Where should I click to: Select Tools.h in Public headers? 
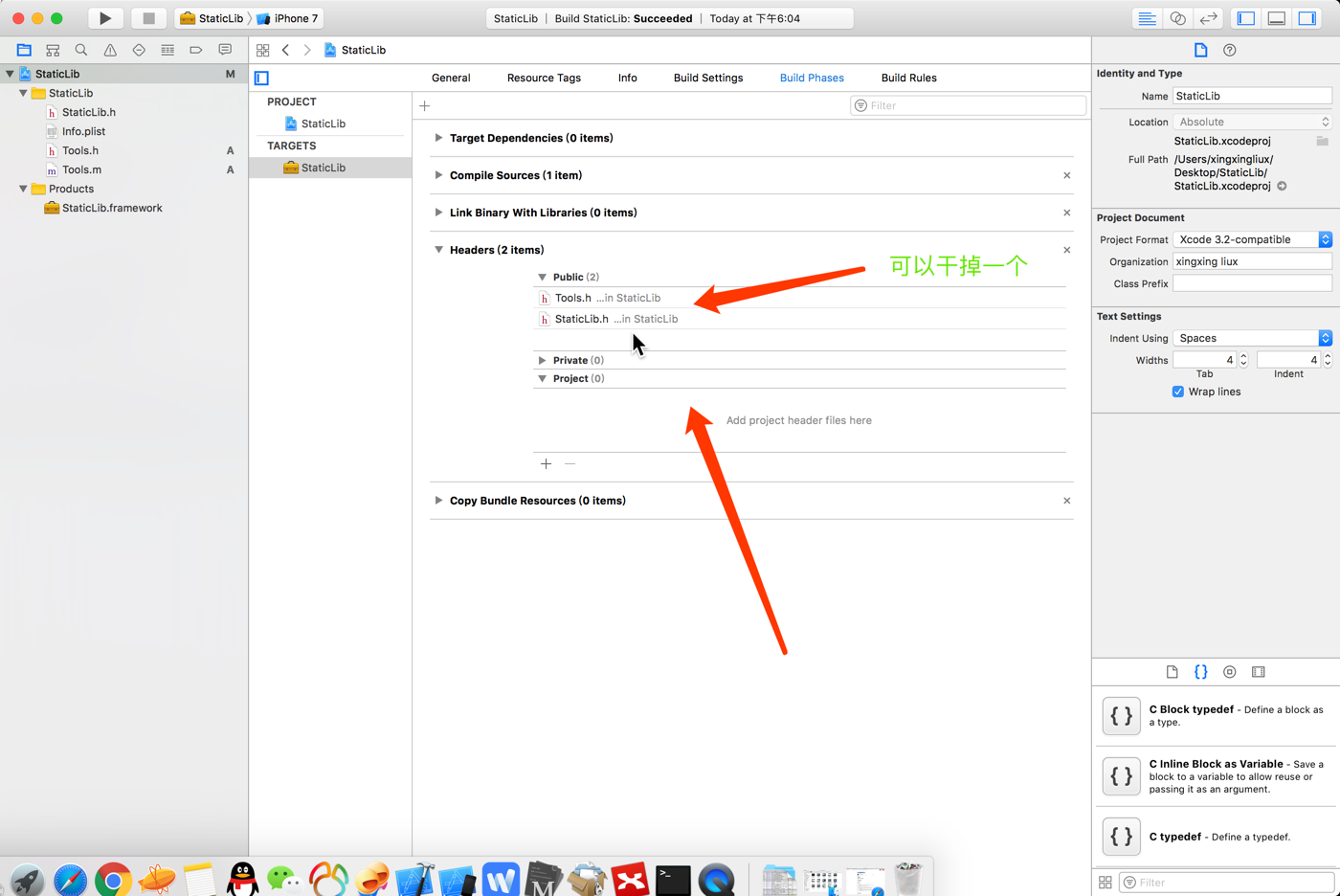(x=799, y=298)
